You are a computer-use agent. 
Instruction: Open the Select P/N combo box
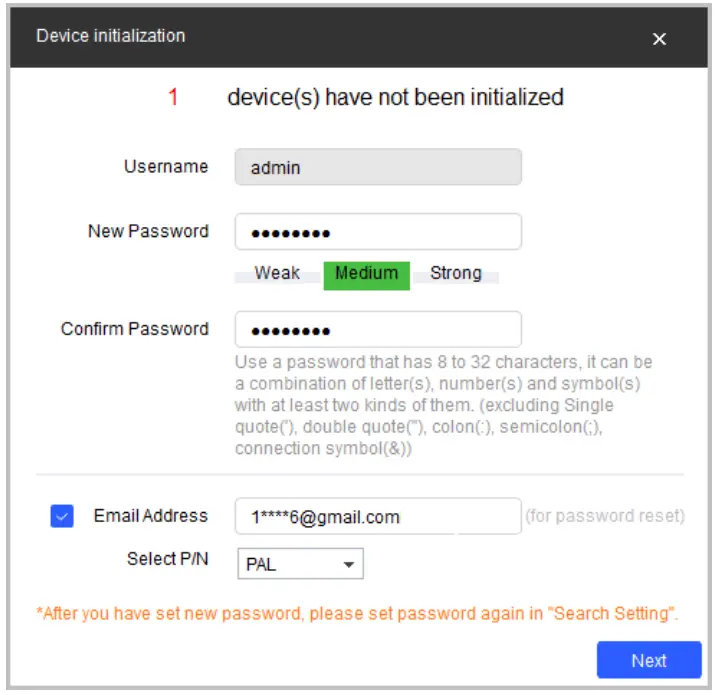click(x=299, y=564)
